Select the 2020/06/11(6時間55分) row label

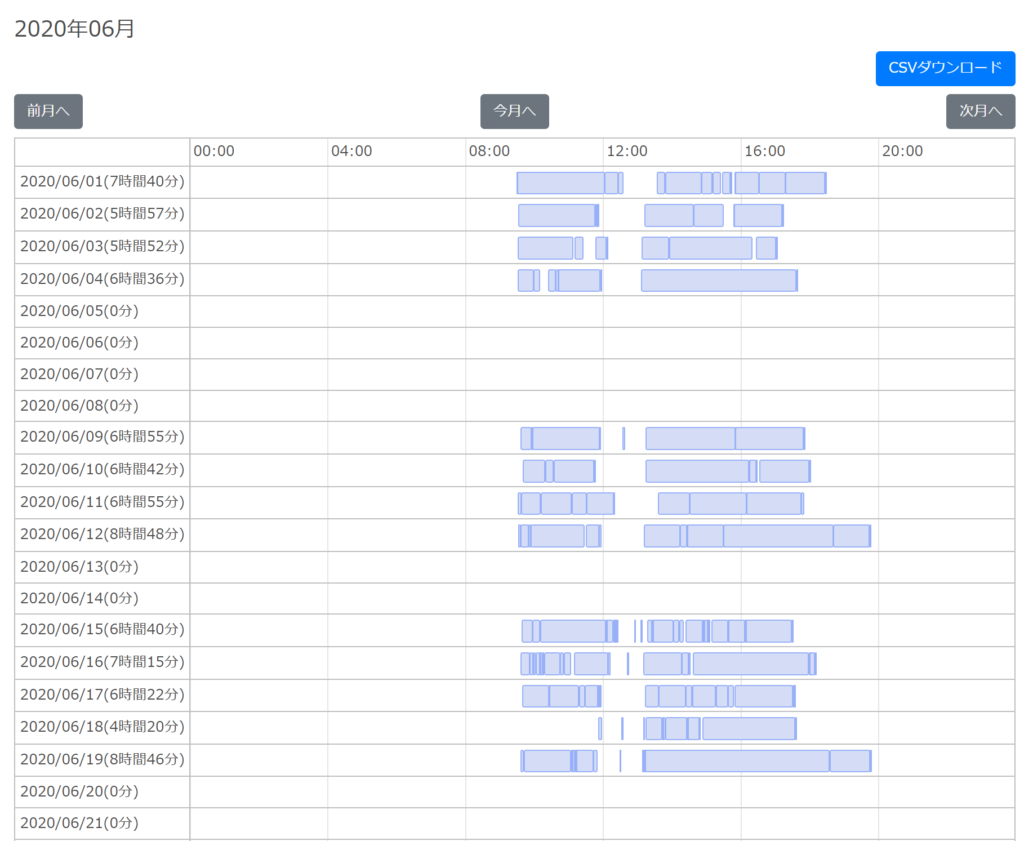click(103, 503)
